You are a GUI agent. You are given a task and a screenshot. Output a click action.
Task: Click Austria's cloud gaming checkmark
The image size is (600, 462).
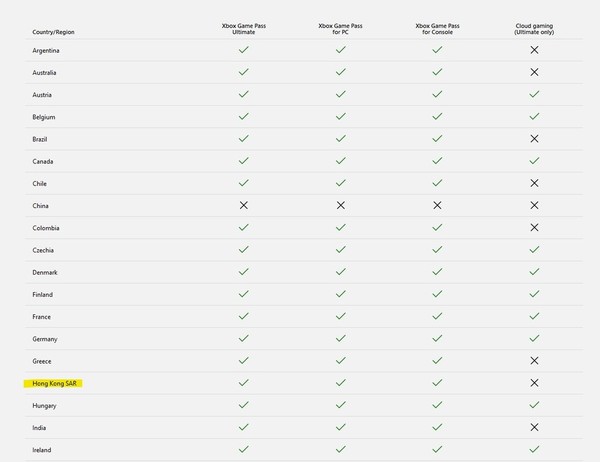click(534, 94)
